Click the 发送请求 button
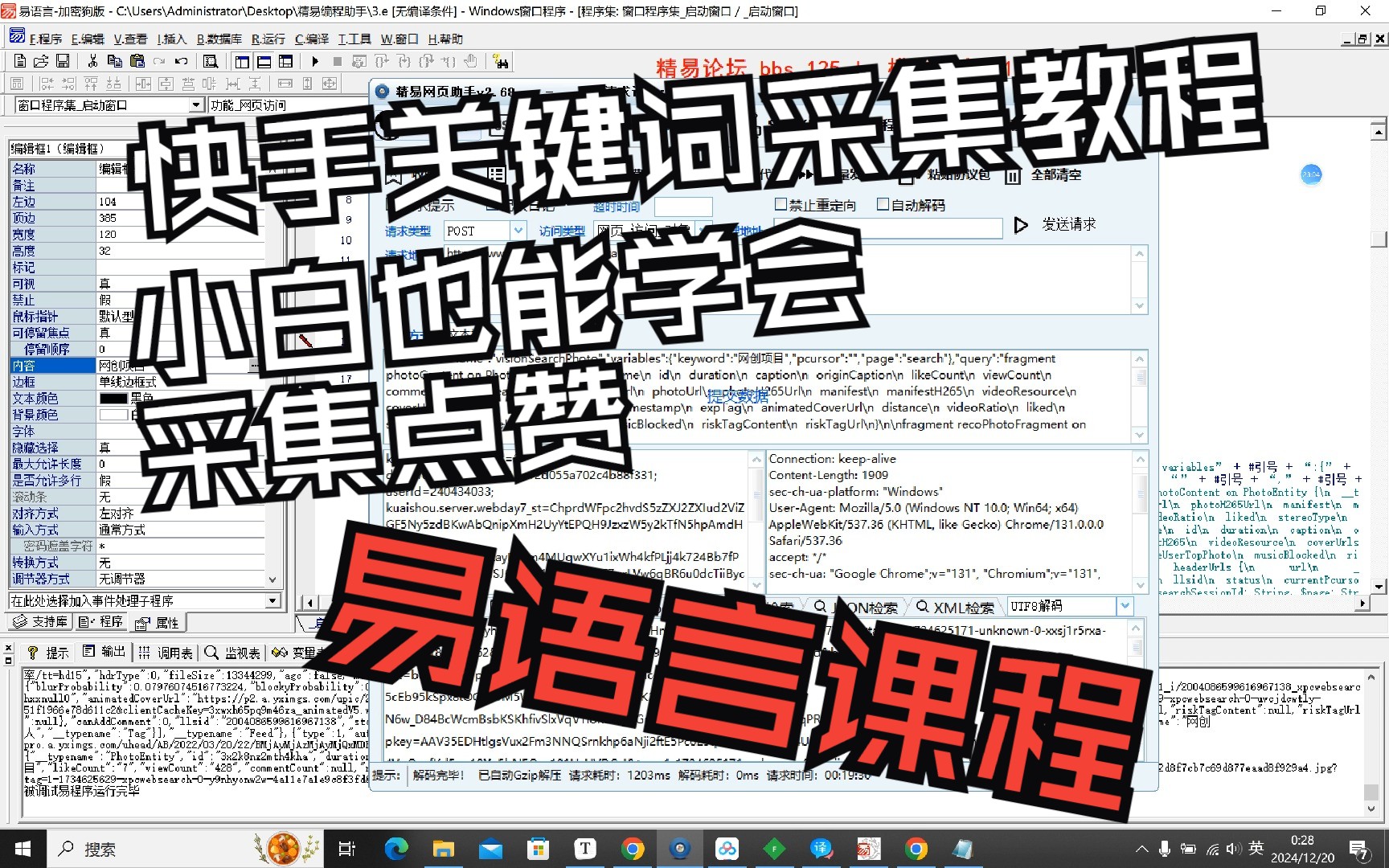 point(1055,225)
